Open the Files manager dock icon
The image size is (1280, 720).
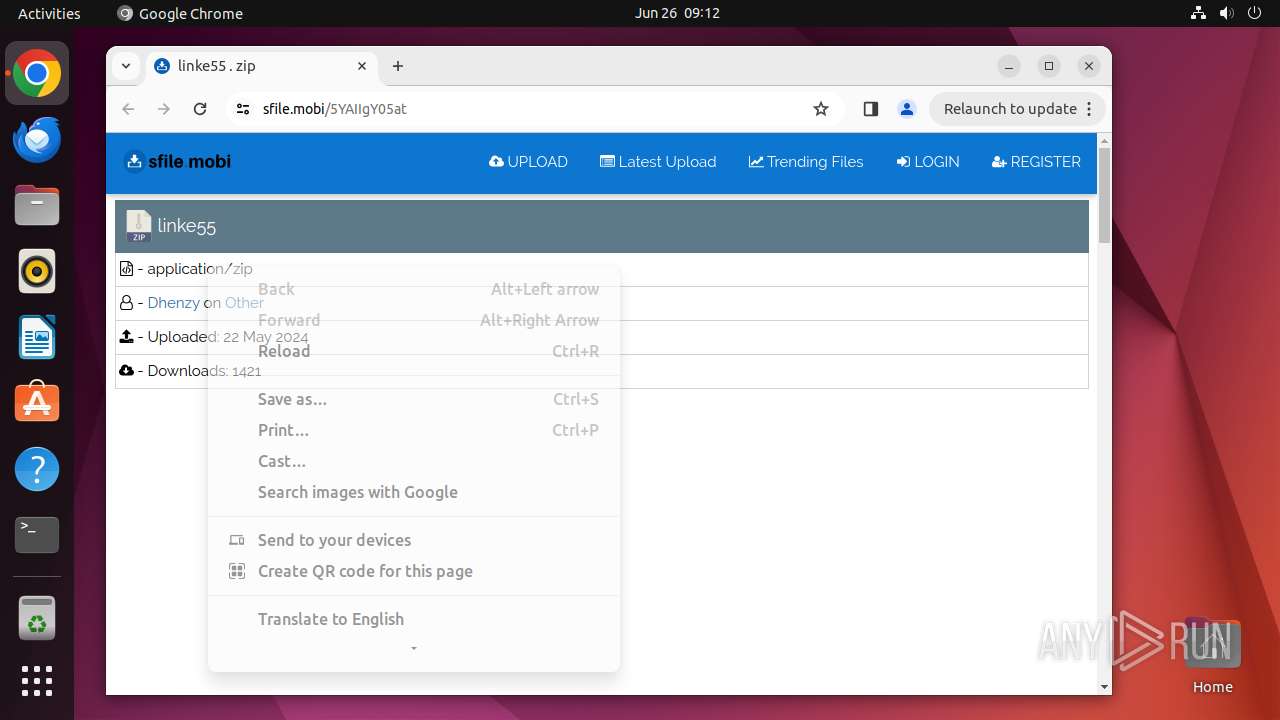click(x=37, y=206)
